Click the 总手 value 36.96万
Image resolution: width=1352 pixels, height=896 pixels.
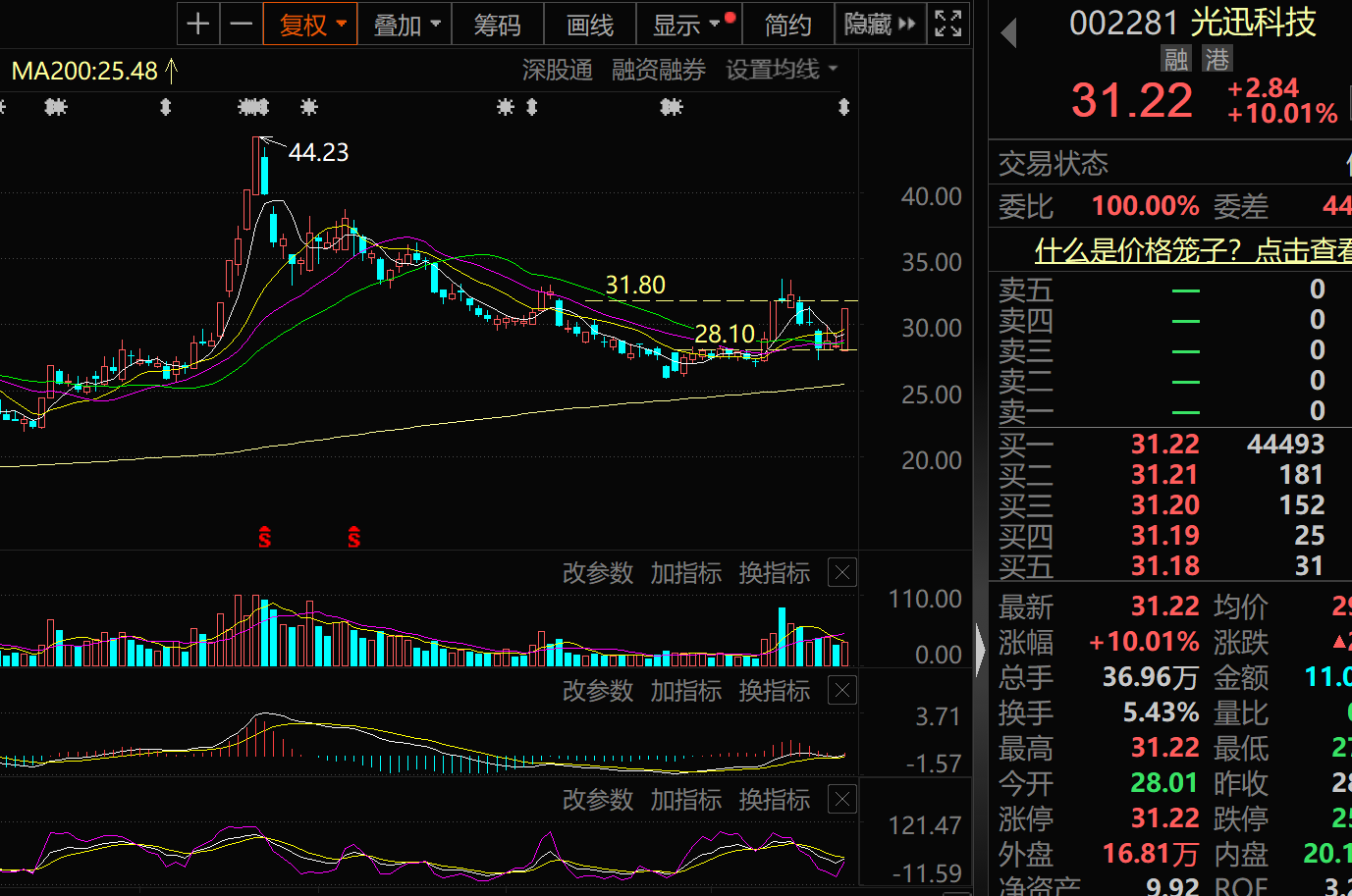[1151, 677]
